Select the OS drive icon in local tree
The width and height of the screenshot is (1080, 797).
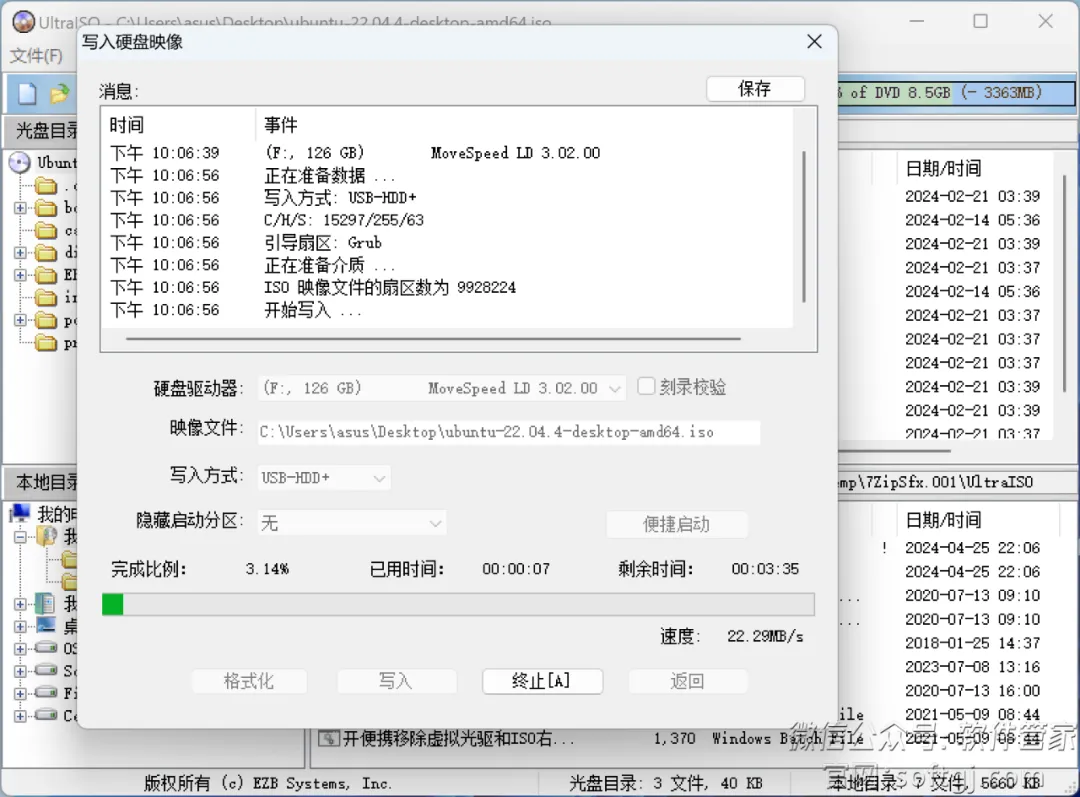click(x=46, y=648)
